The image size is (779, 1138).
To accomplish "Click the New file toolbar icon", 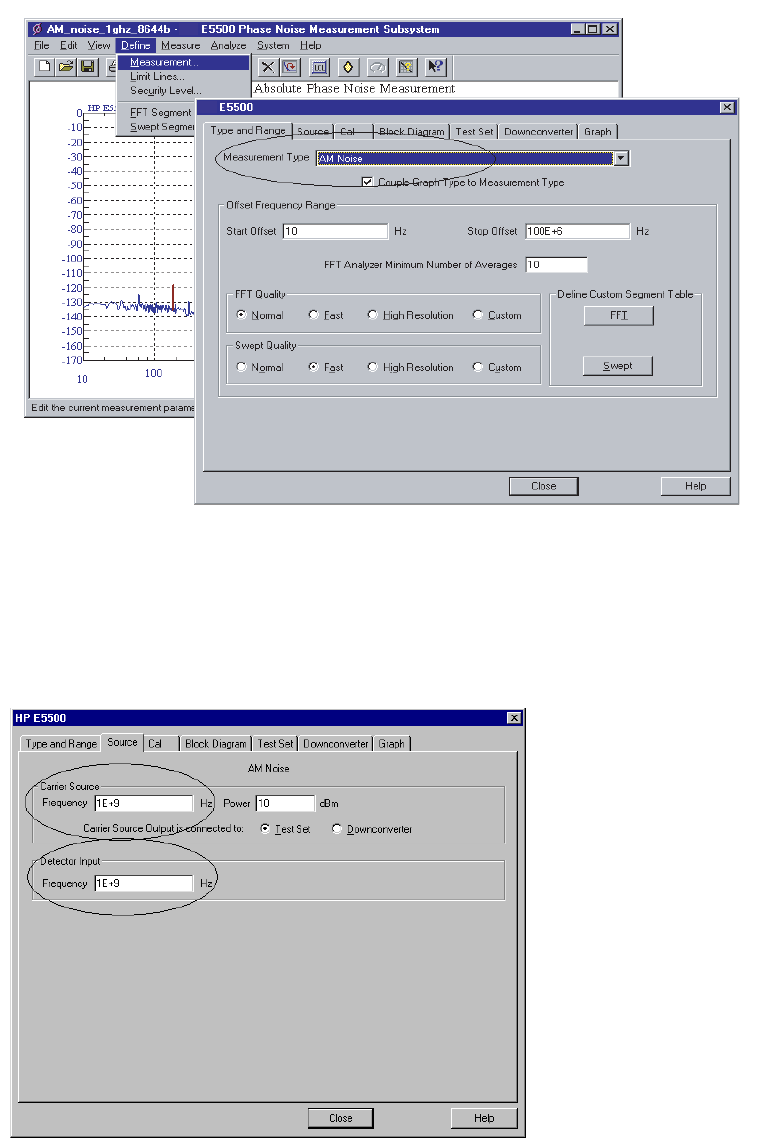I will coord(44,67).
